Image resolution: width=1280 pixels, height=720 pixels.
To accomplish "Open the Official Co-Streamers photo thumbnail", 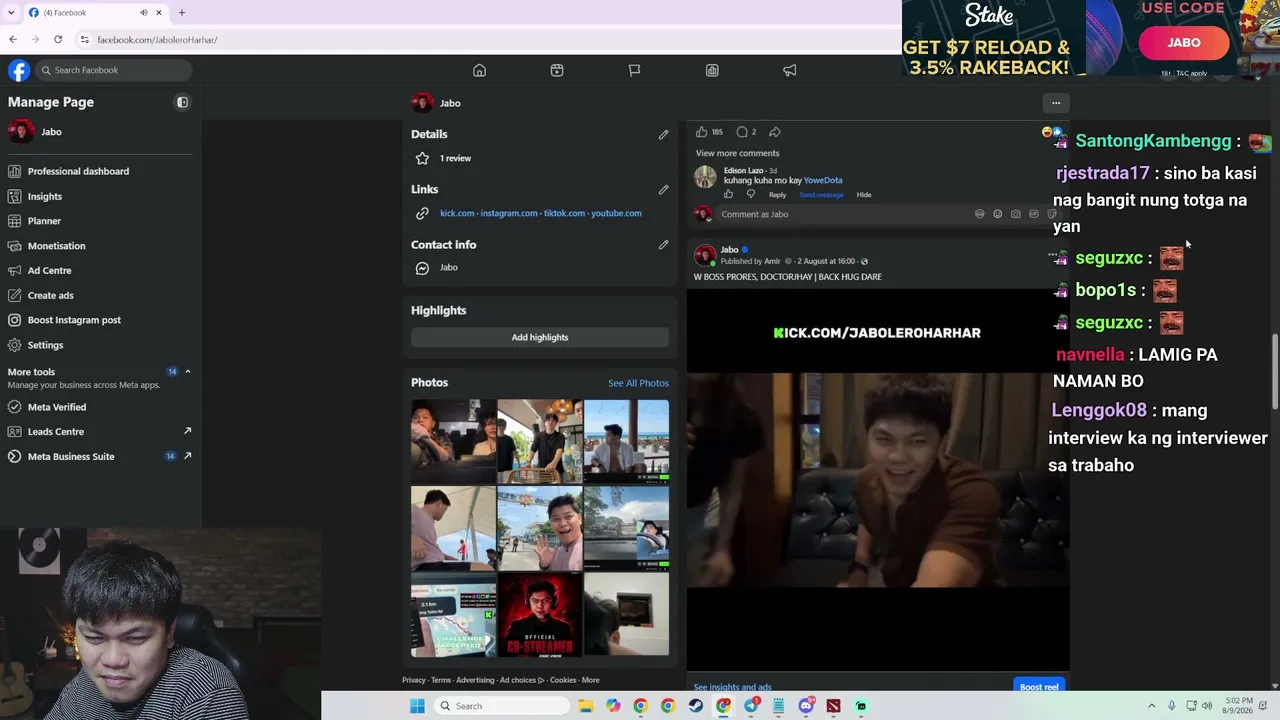I will coord(540,615).
